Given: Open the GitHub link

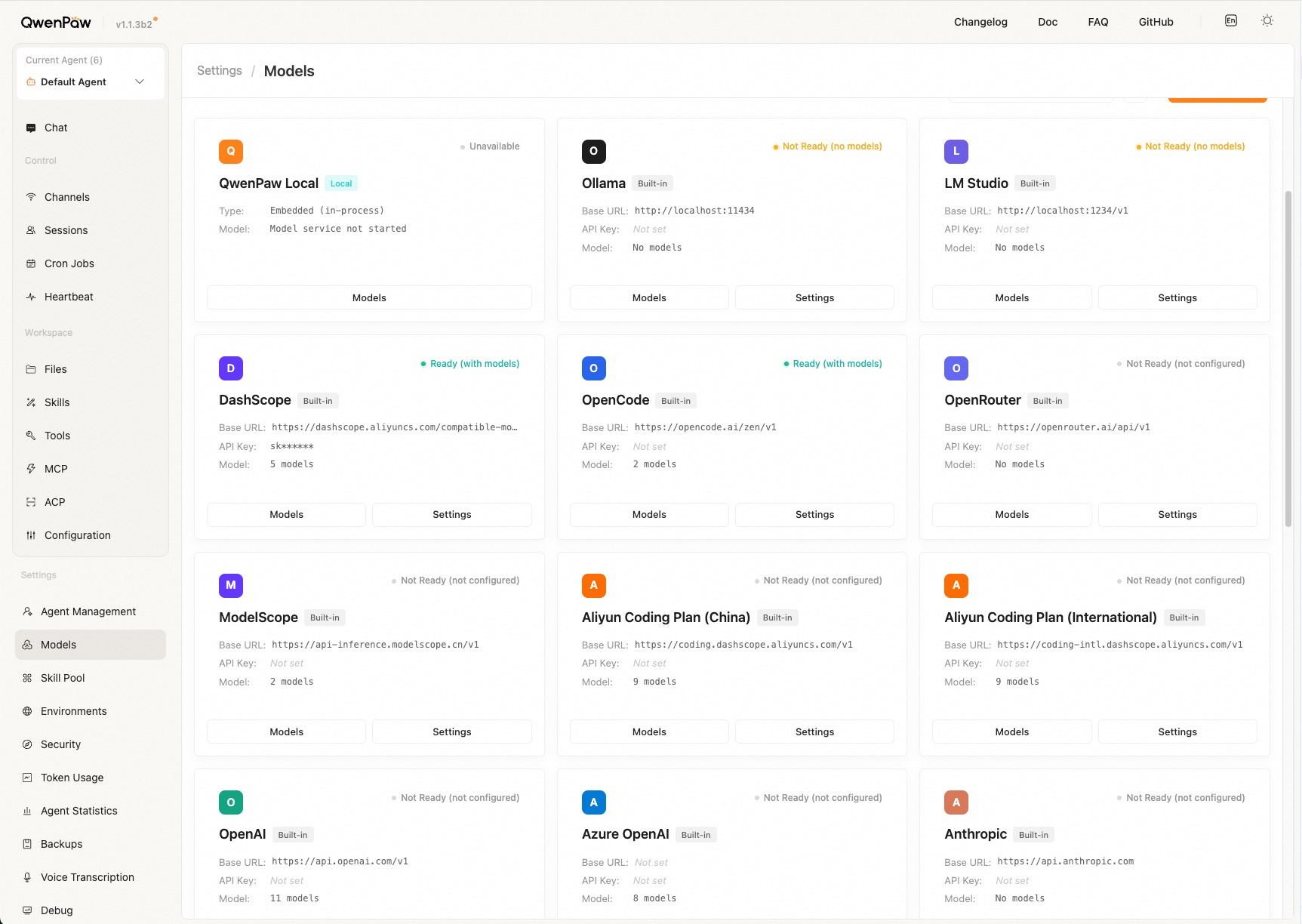Looking at the screenshot, I should (1156, 22).
